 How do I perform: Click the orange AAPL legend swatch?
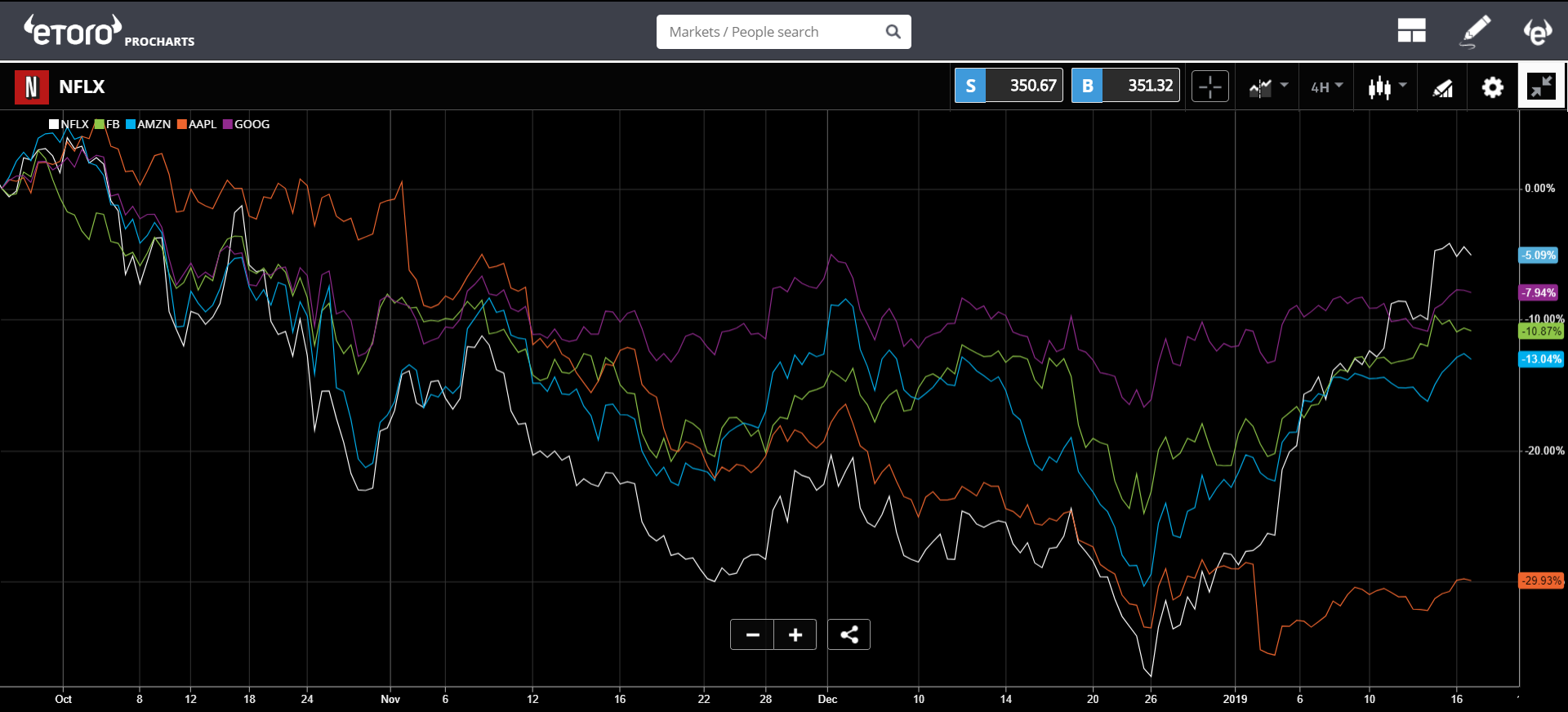click(x=182, y=124)
